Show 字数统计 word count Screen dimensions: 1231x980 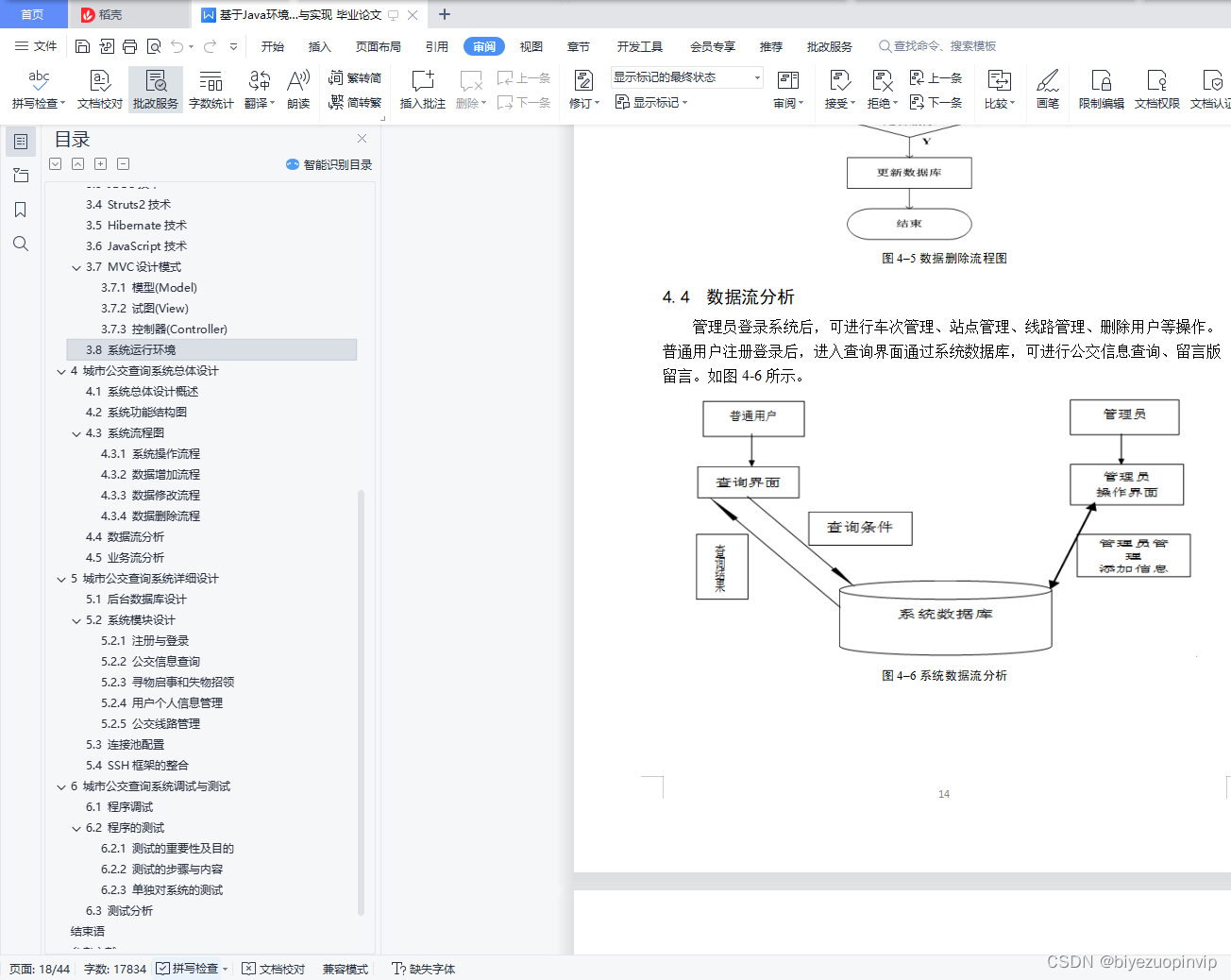(x=211, y=90)
